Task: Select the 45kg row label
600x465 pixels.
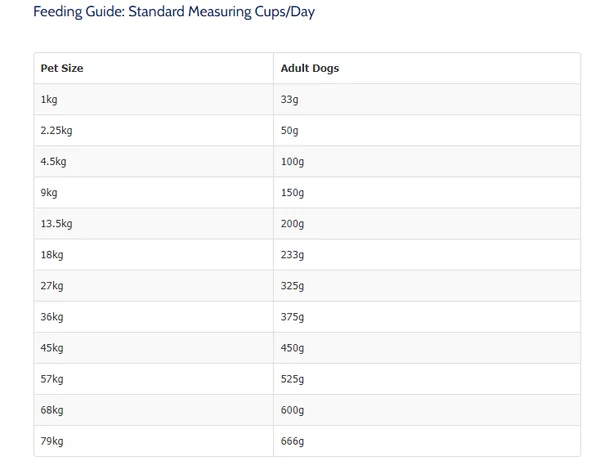Action: point(52,347)
